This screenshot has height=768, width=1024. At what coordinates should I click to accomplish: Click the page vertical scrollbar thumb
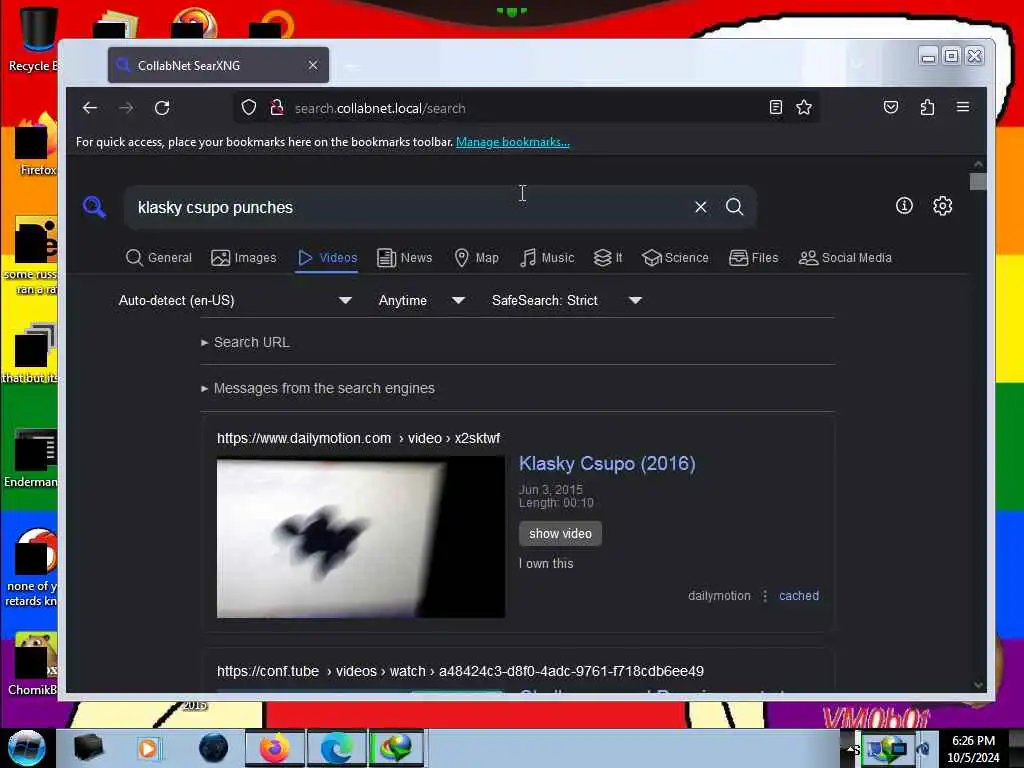(x=978, y=182)
